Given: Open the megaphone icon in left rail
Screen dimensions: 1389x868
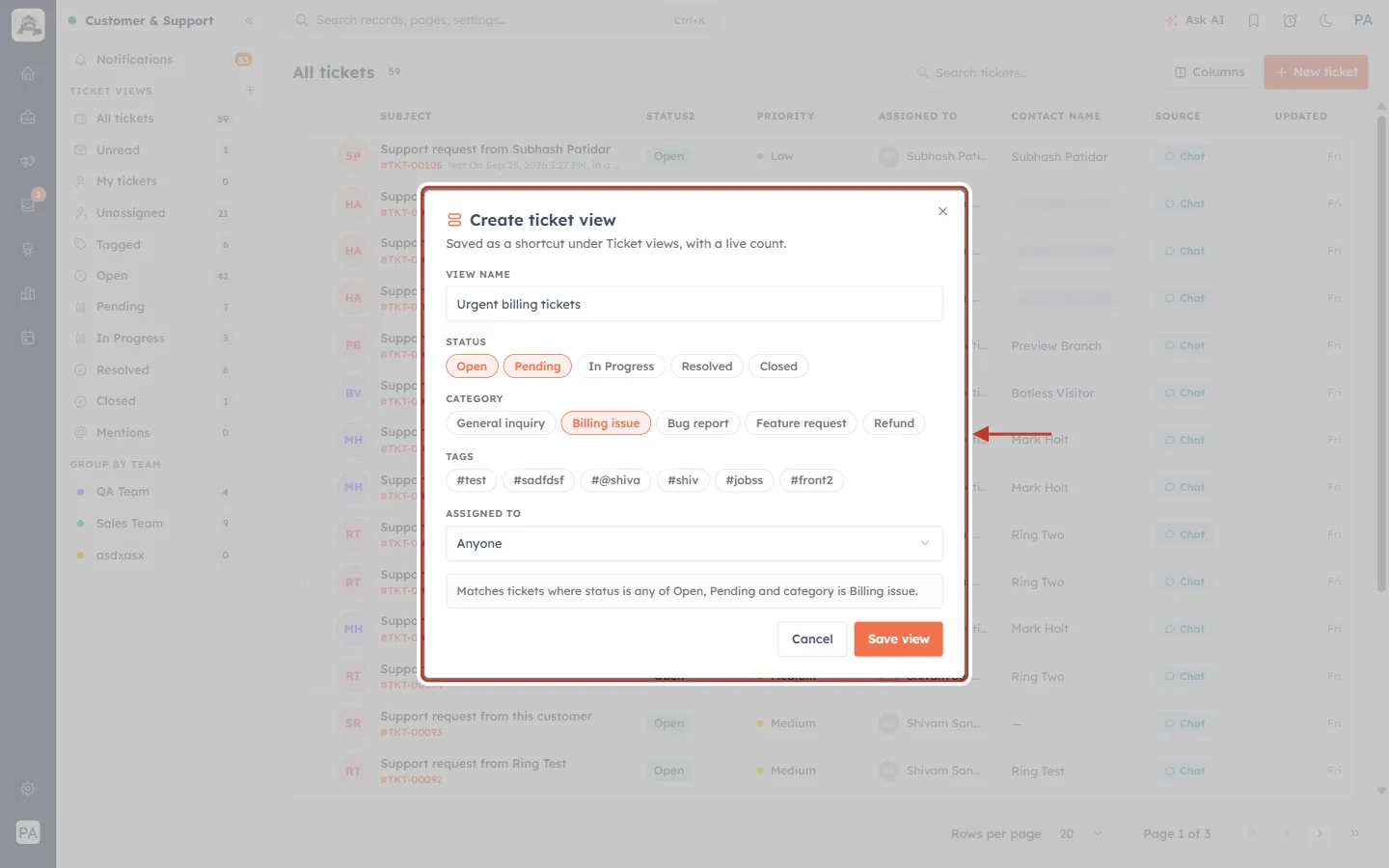Looking at the screenshot, I should point(28,161).
